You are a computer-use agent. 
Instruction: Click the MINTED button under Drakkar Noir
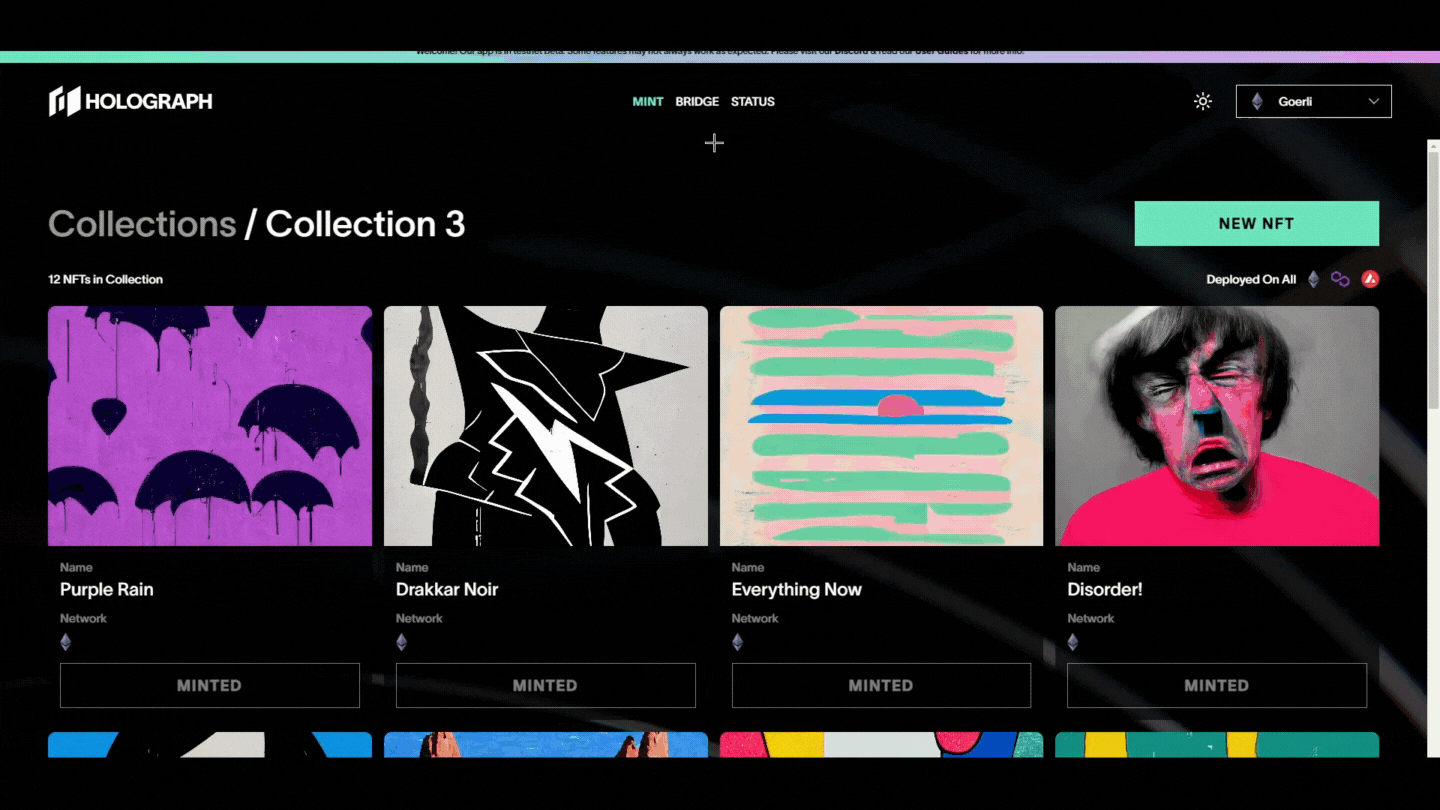click(x=546, y=685)
